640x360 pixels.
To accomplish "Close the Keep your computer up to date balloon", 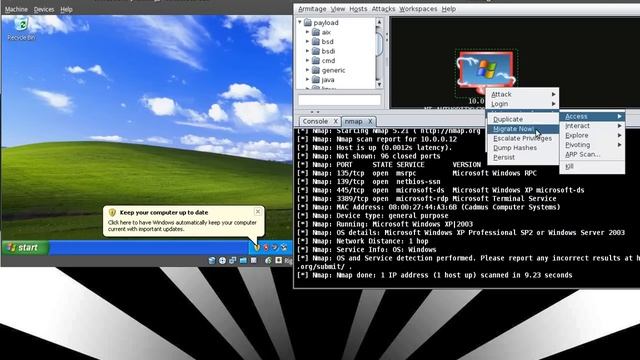I will pyautogui.click(x=258, y=211).
